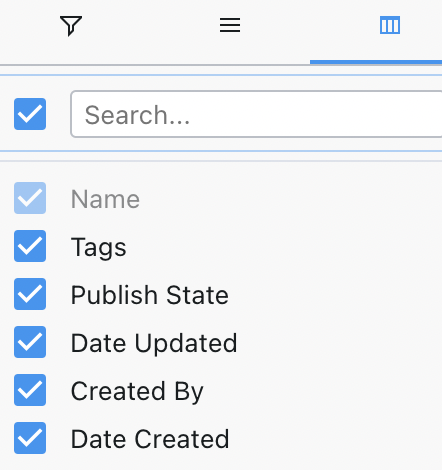Click the Created By label text

137,392
